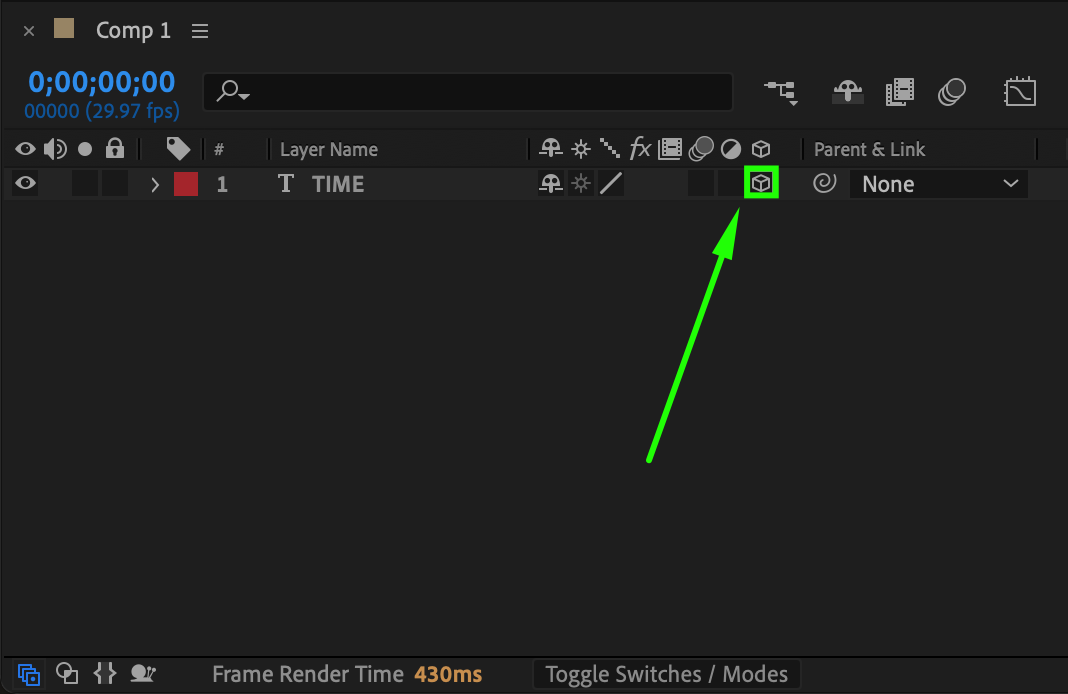The image size is (1068, 694).
Task: Click the red label color of TIME layer
Action: click(186, 184)
